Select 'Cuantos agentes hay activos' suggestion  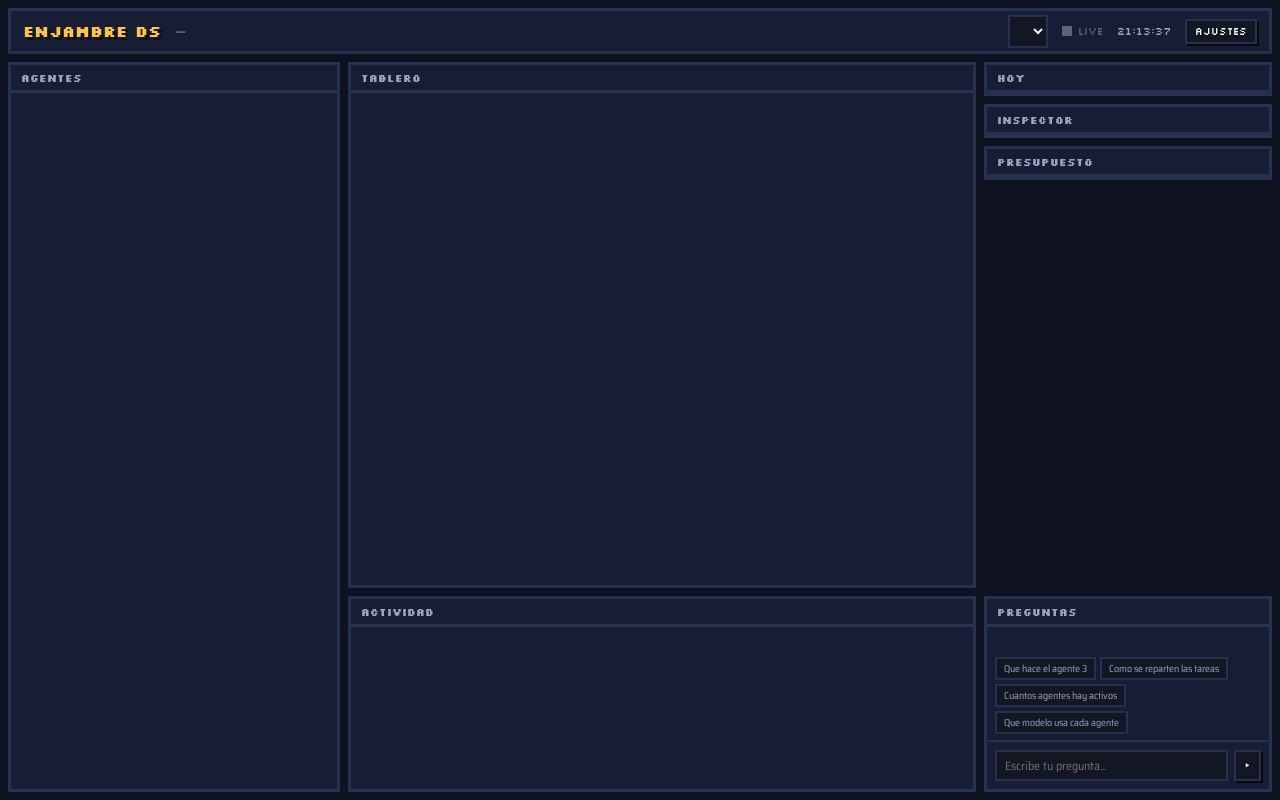pyautogui.click(x=1060, y=696)
